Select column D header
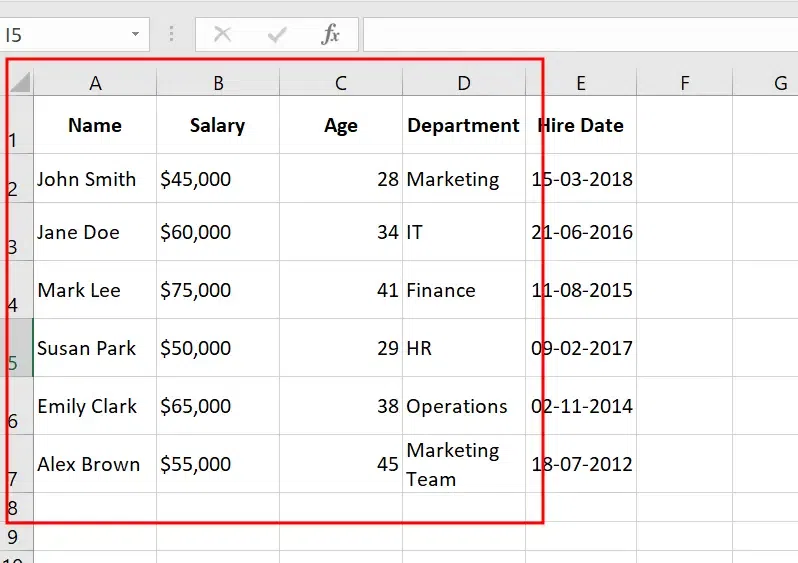The height and width of the screenshot is (563, 798). (x=464, y=83)
